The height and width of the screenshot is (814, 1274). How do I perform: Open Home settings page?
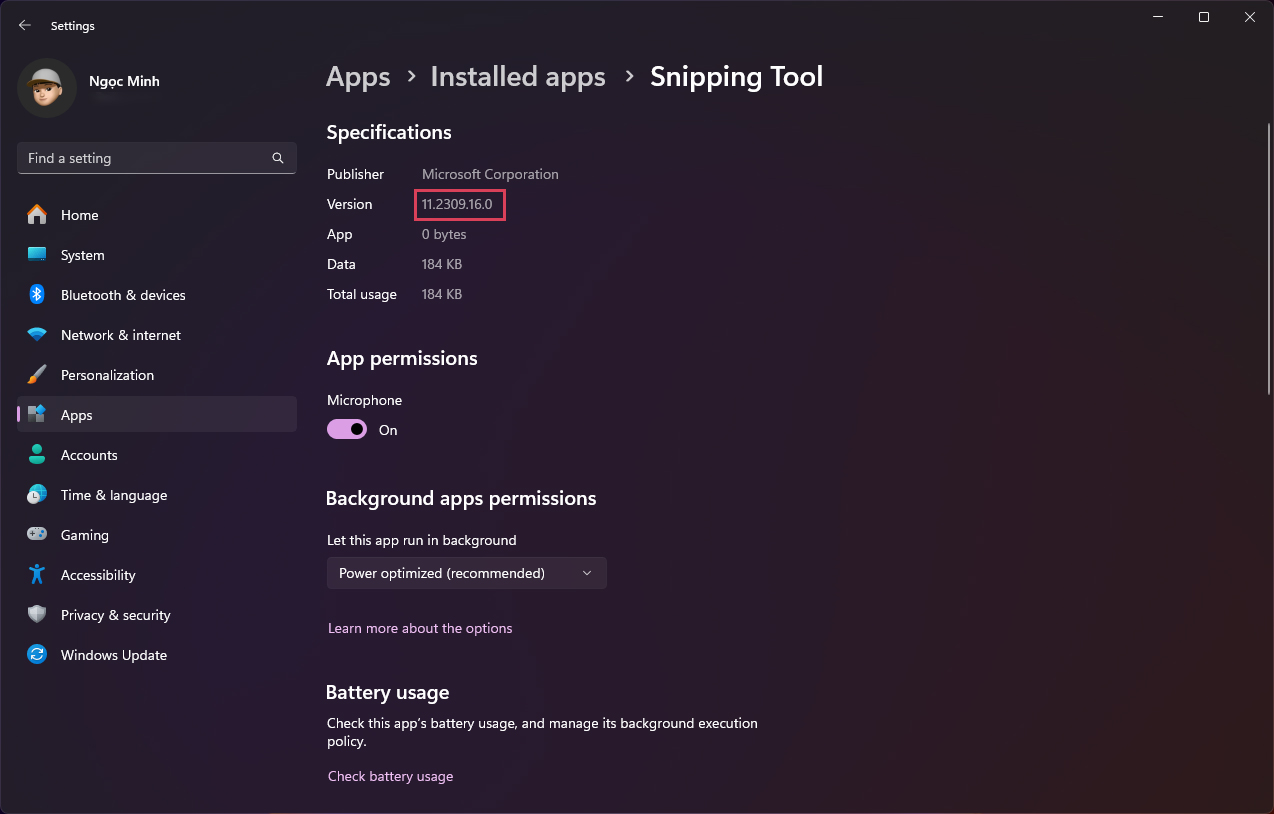pos(157,215)
